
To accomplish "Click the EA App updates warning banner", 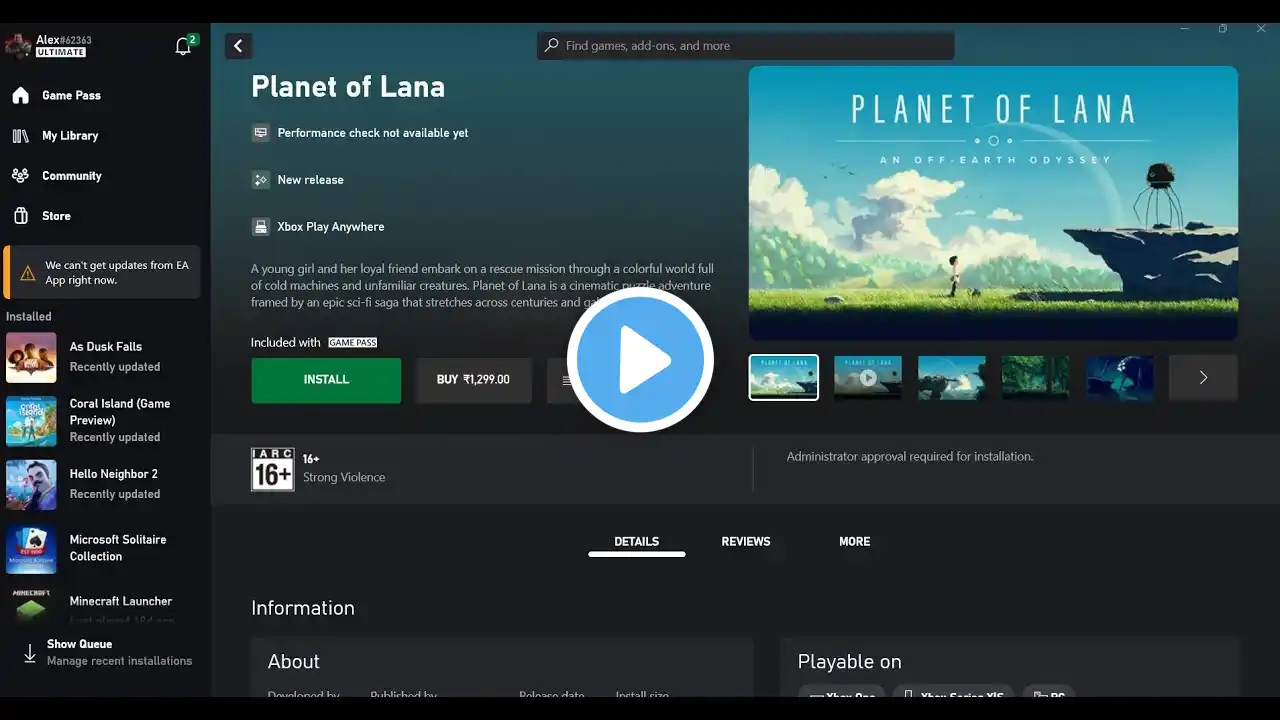I will (102, 273).
